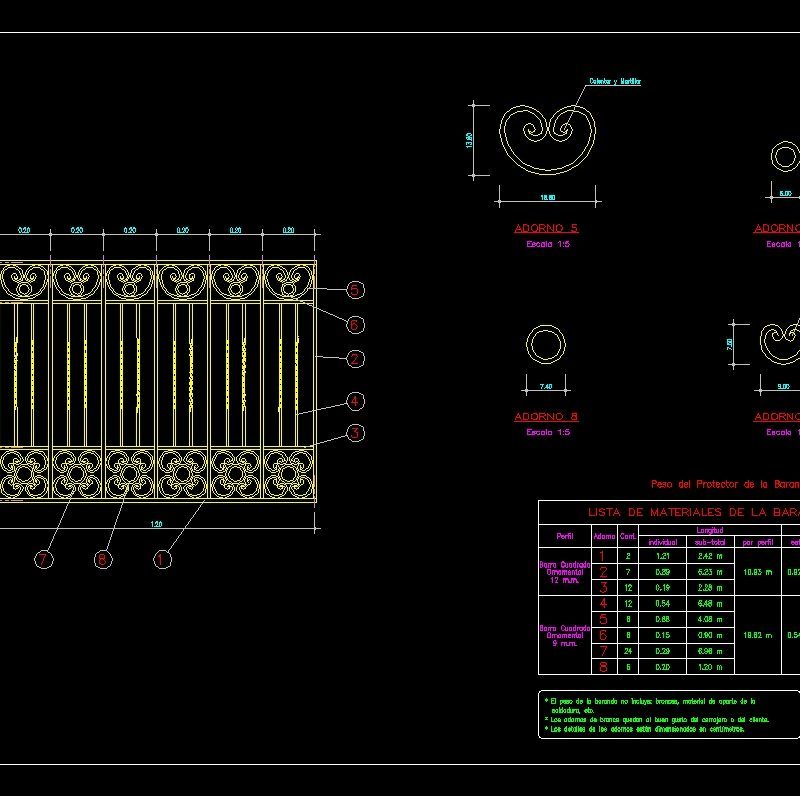Click callout balloon number 5 on railing
800x796 pixels.
pos(353,289)
